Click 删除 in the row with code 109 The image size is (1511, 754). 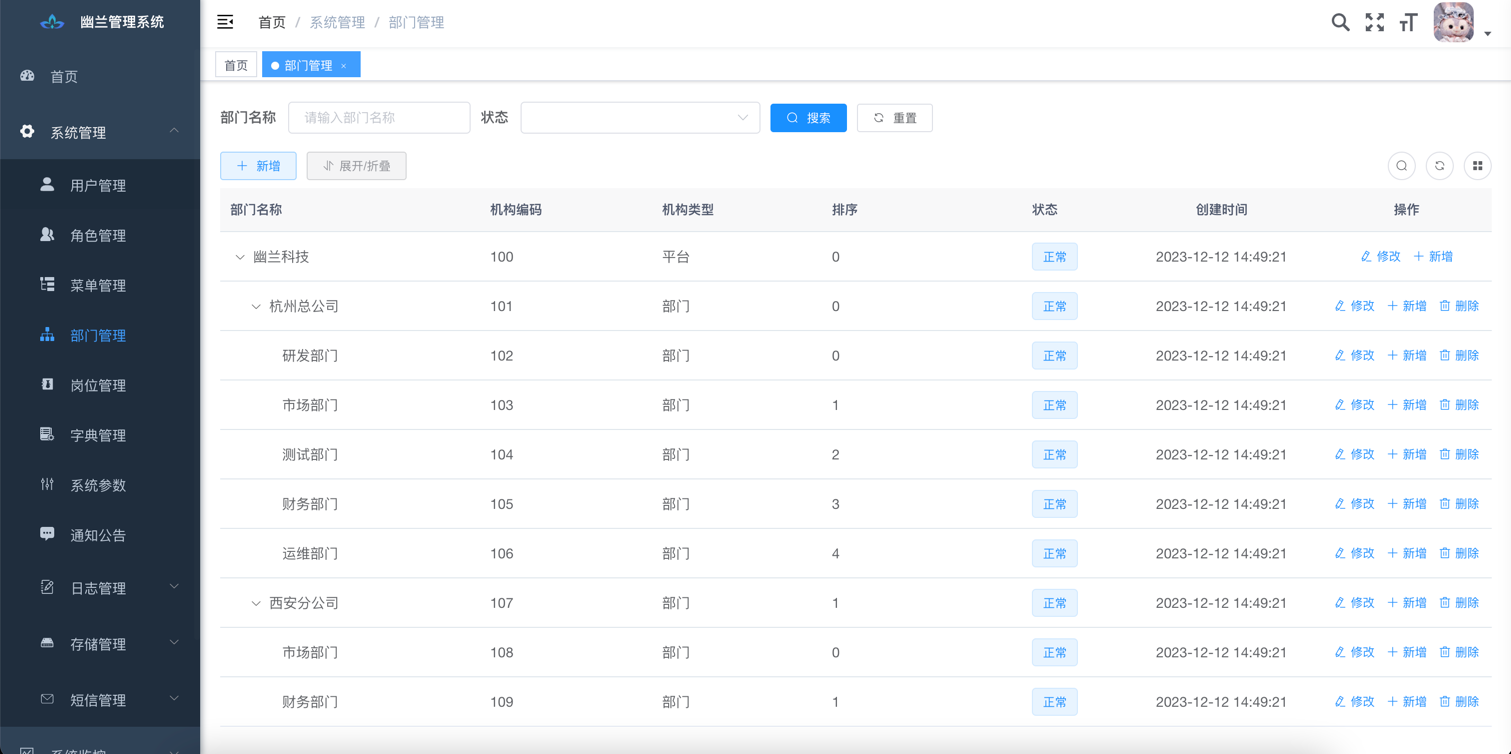click(1459, 702)
